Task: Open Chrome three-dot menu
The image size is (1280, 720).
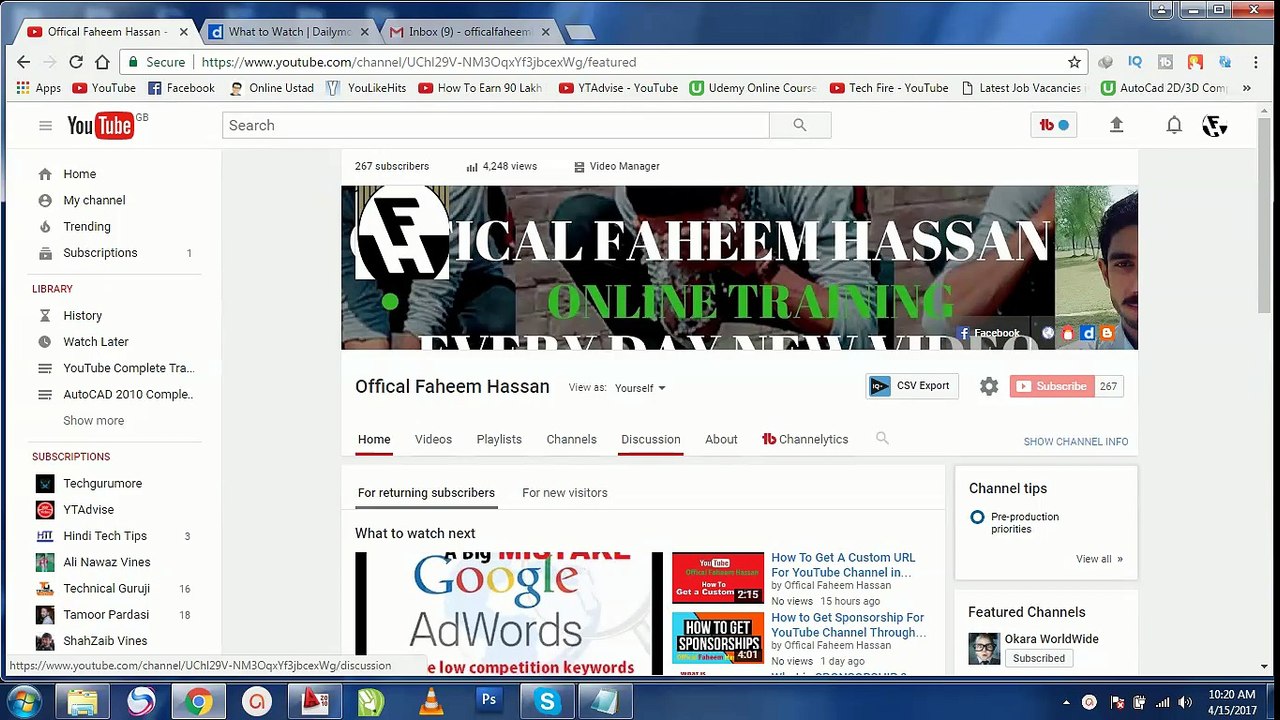Action: click(1256, 62)
